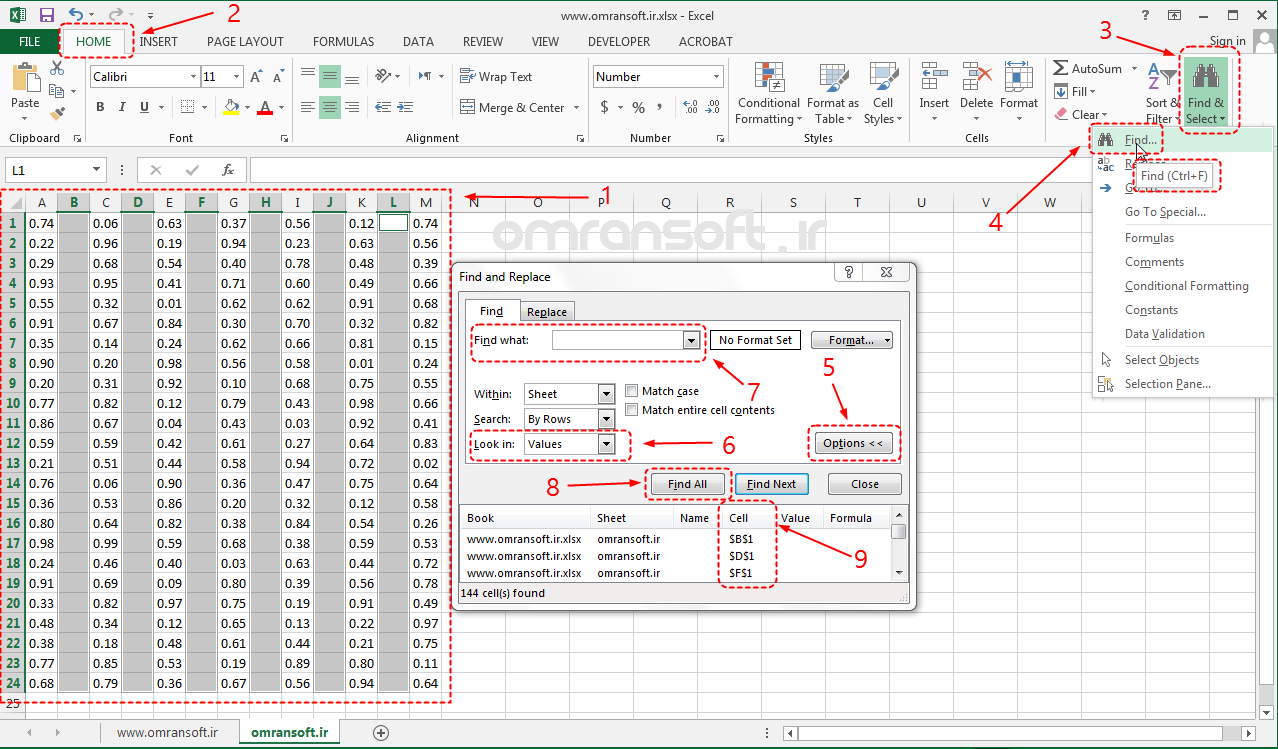Click the Close button in dialog
The image size is (1278, 749).
click(x=865, y=484)
